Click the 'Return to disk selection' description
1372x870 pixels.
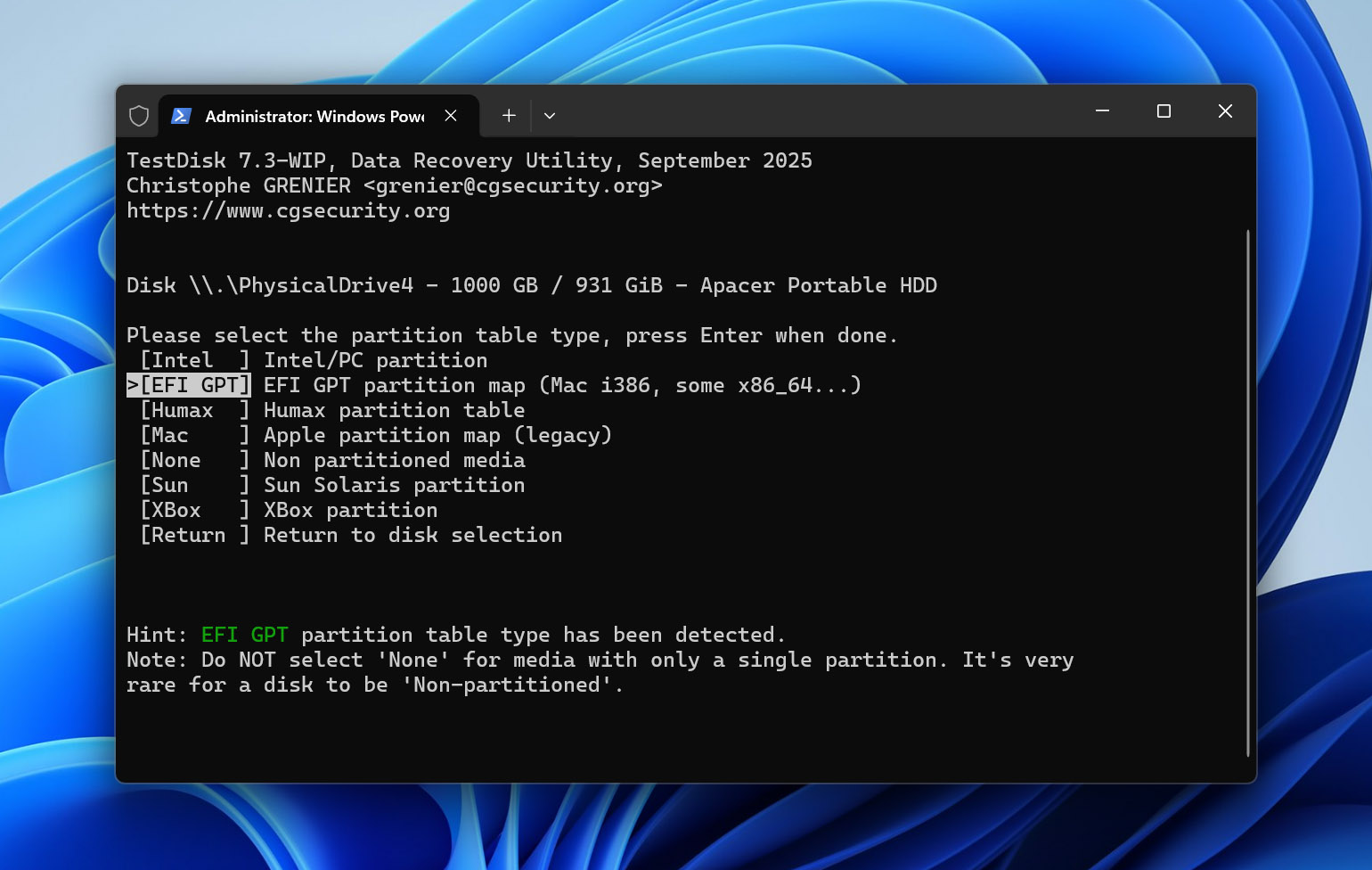coord(412,535)
